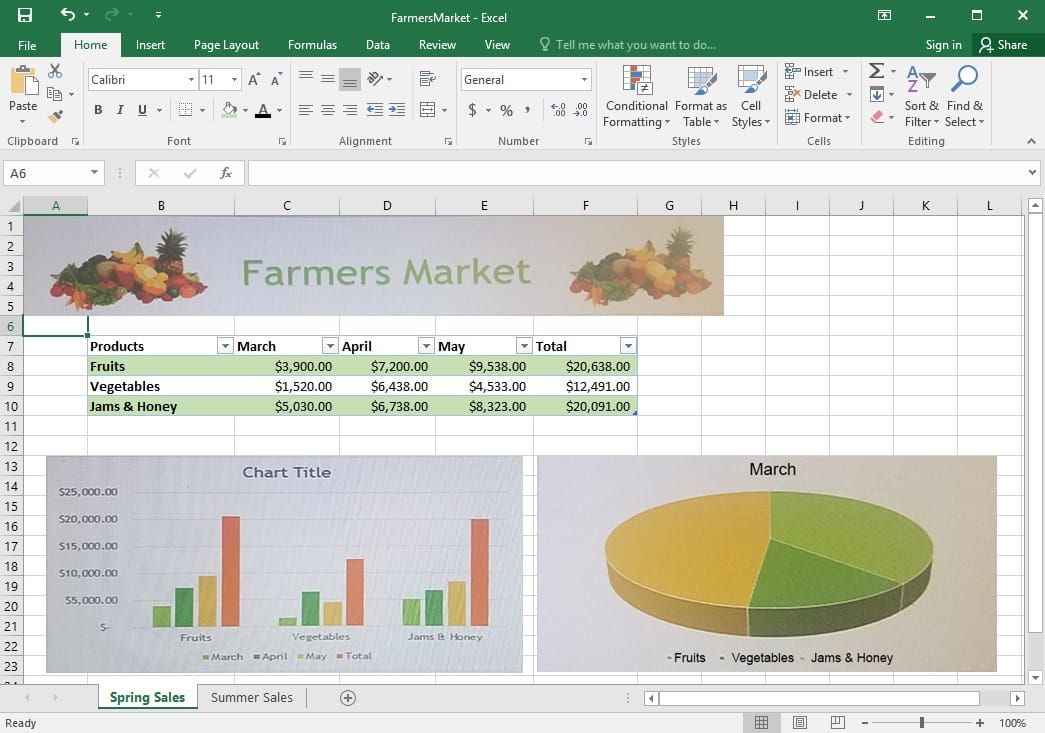Click the Sign in link
This screenshot has height=733, width=1045.
(x=943, y=45)
